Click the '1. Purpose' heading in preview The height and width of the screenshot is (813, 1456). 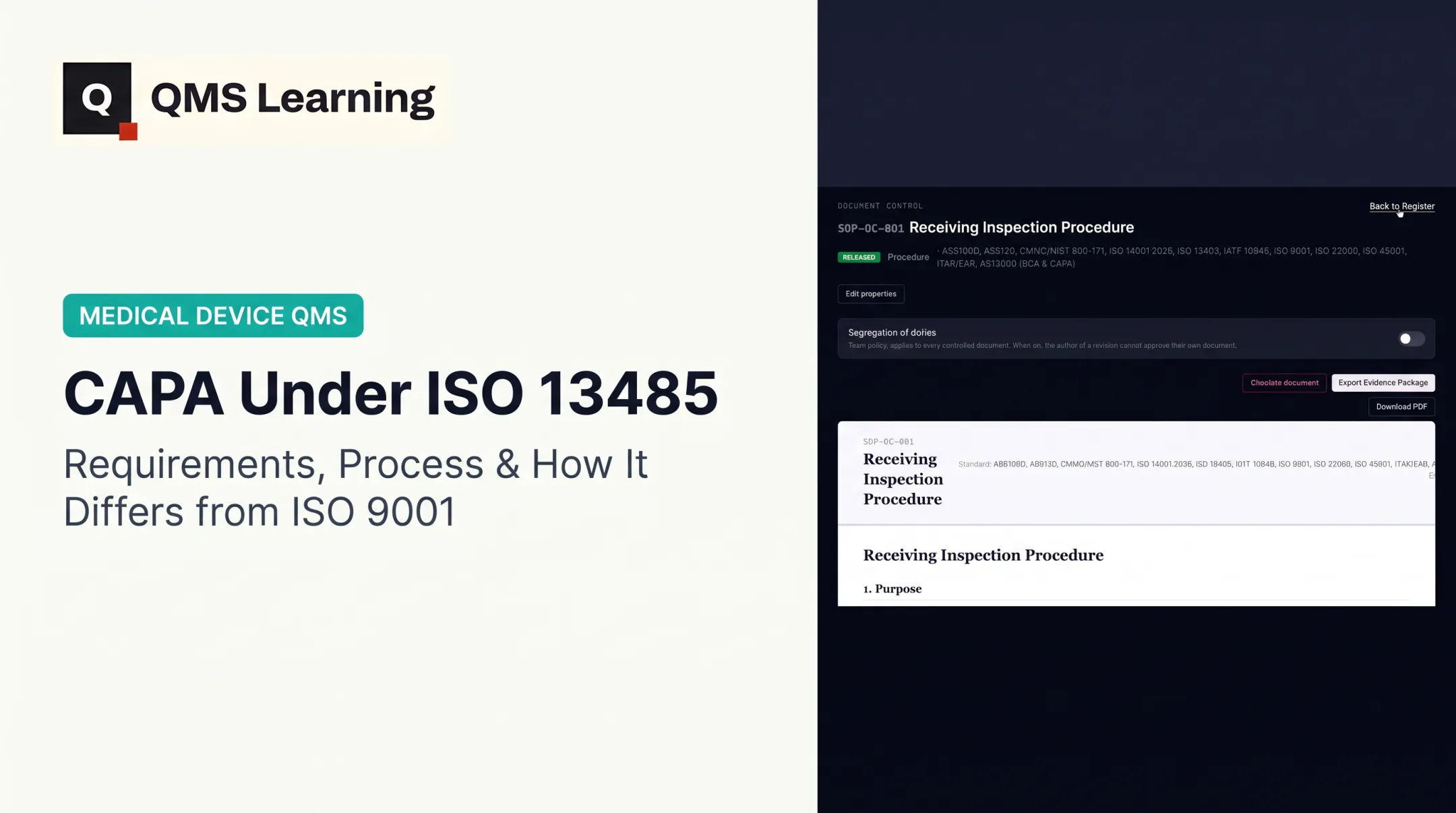pos(892,589)
